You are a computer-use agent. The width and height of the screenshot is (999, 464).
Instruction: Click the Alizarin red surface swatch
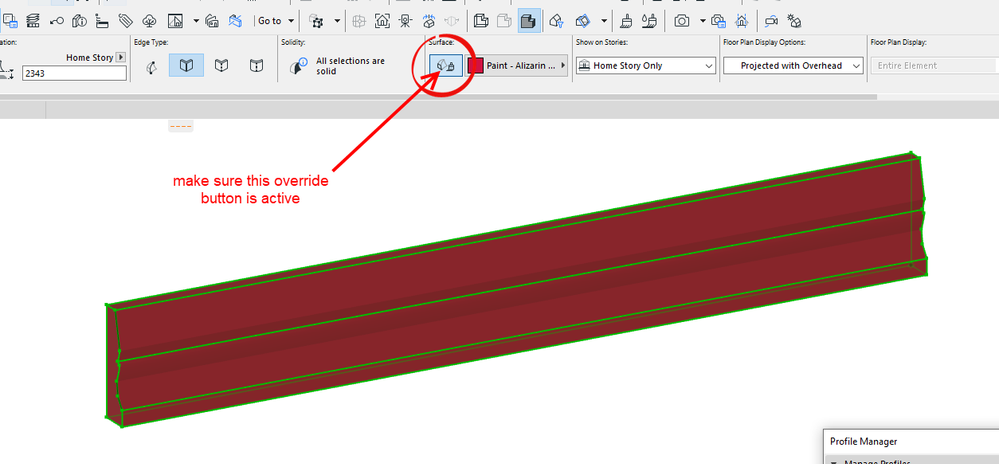(475, 66)
